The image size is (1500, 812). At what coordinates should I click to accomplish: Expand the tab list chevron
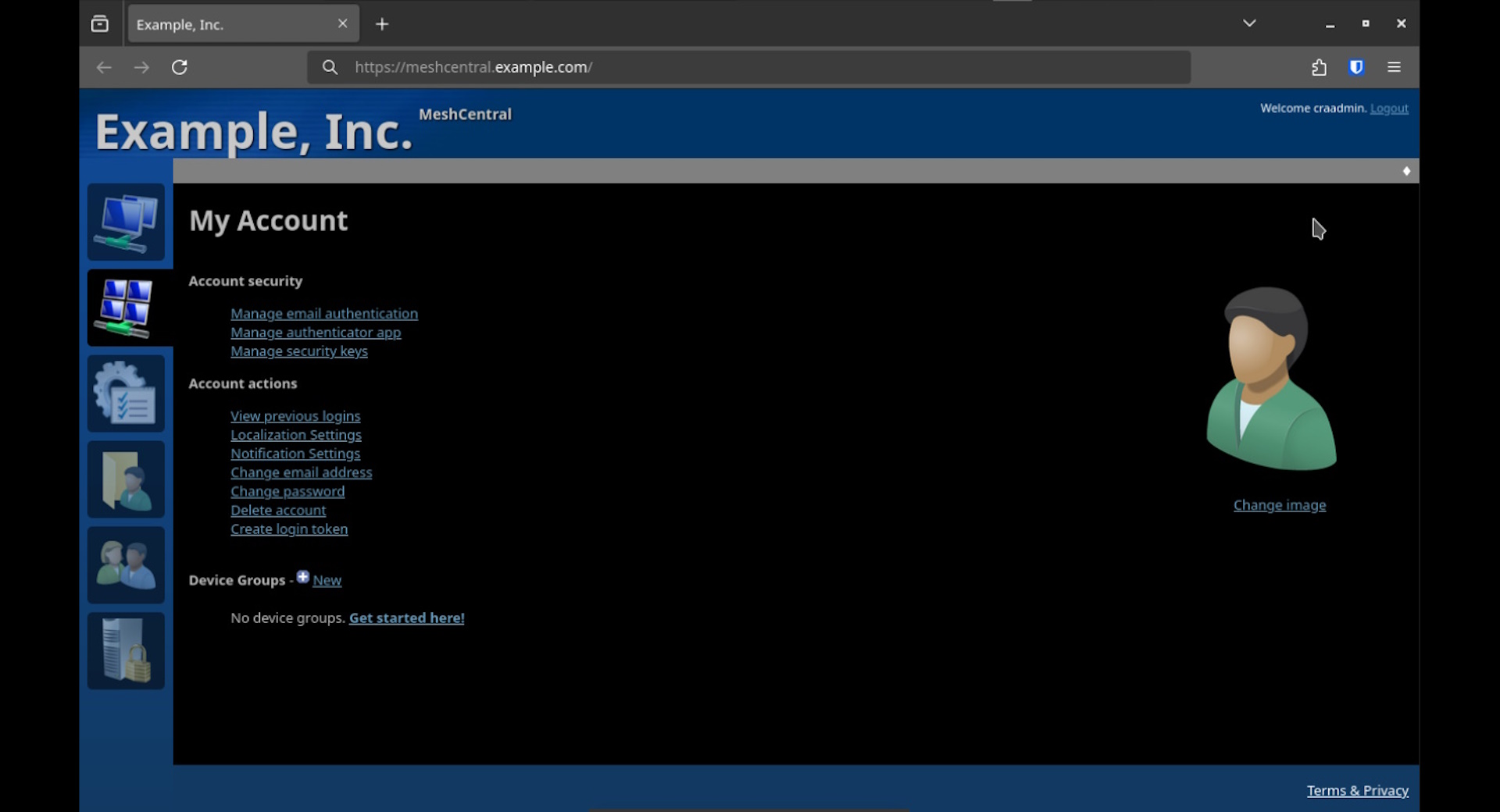1249,23
